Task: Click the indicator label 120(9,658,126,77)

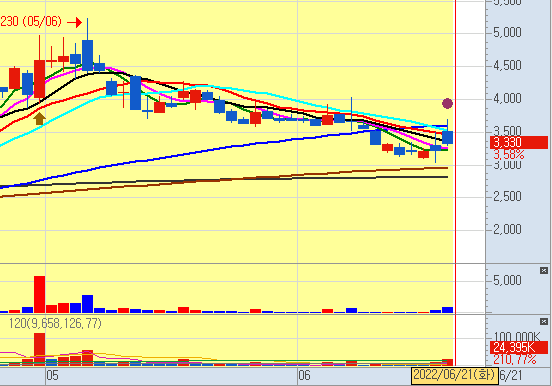Action: click(x=55, y=323)
